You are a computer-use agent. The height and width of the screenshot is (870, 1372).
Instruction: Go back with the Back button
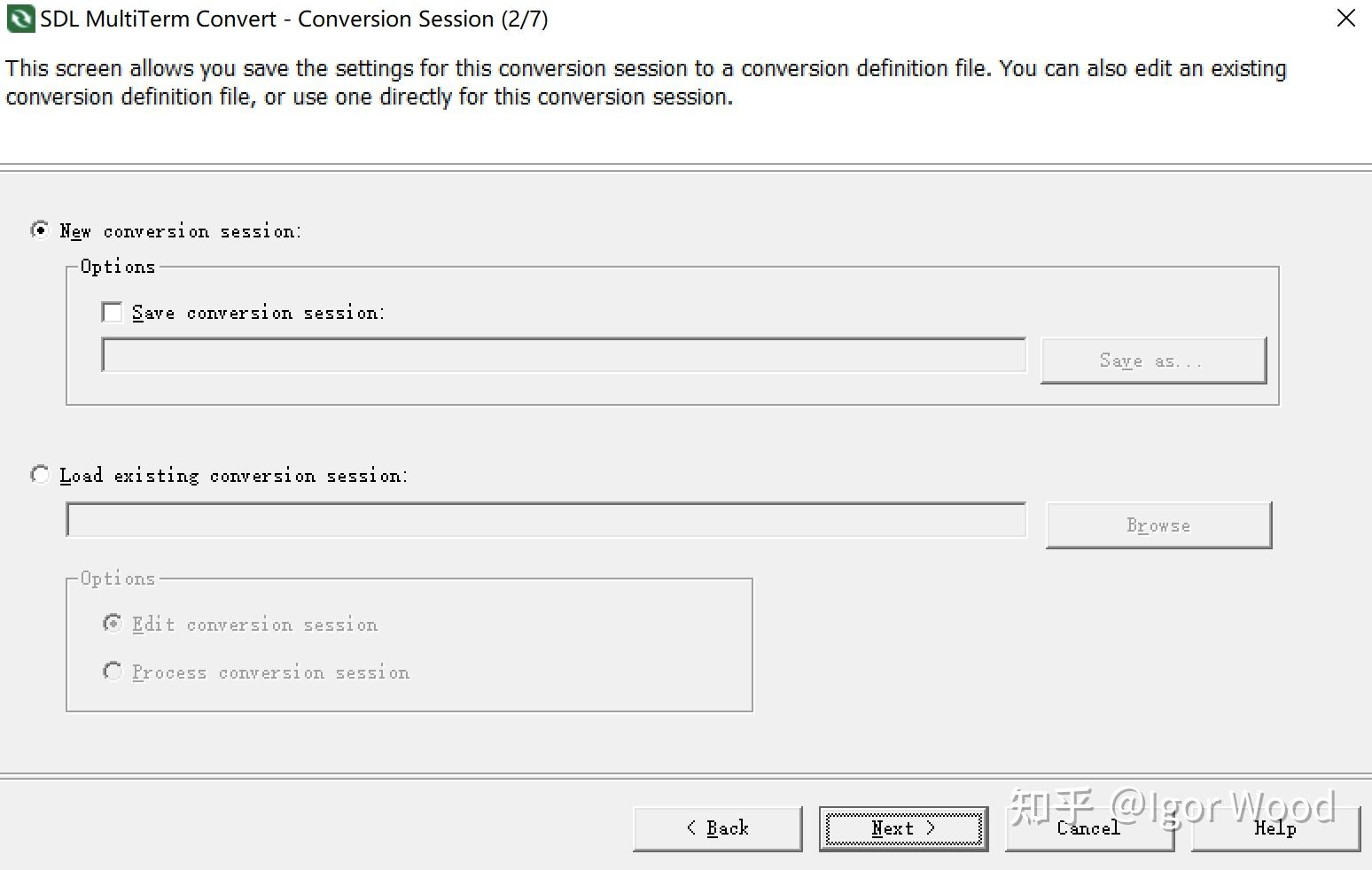pyautogui.click(x=717, y=828)
